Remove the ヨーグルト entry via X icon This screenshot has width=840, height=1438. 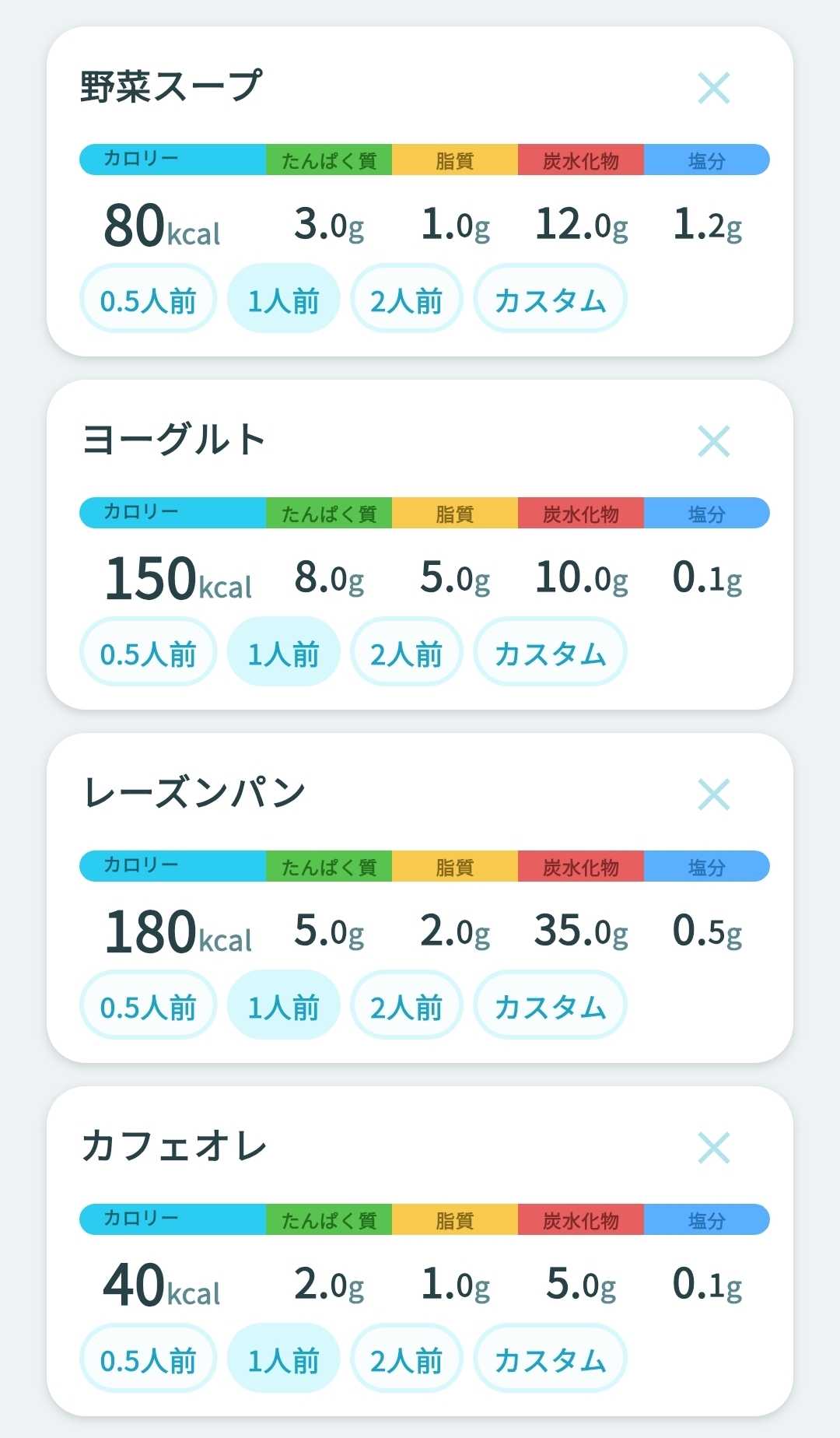pyautogui.click(x=713, y=441)
